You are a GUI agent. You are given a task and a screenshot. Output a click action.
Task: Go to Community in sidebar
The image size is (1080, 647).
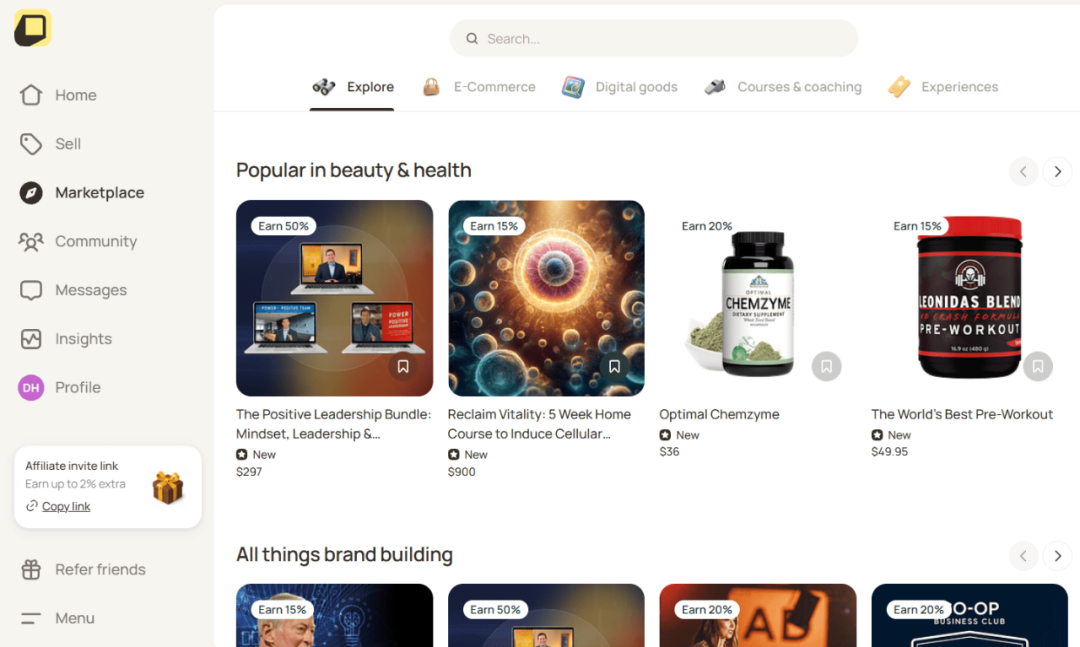pyautogui.click(x=78, y=241)
